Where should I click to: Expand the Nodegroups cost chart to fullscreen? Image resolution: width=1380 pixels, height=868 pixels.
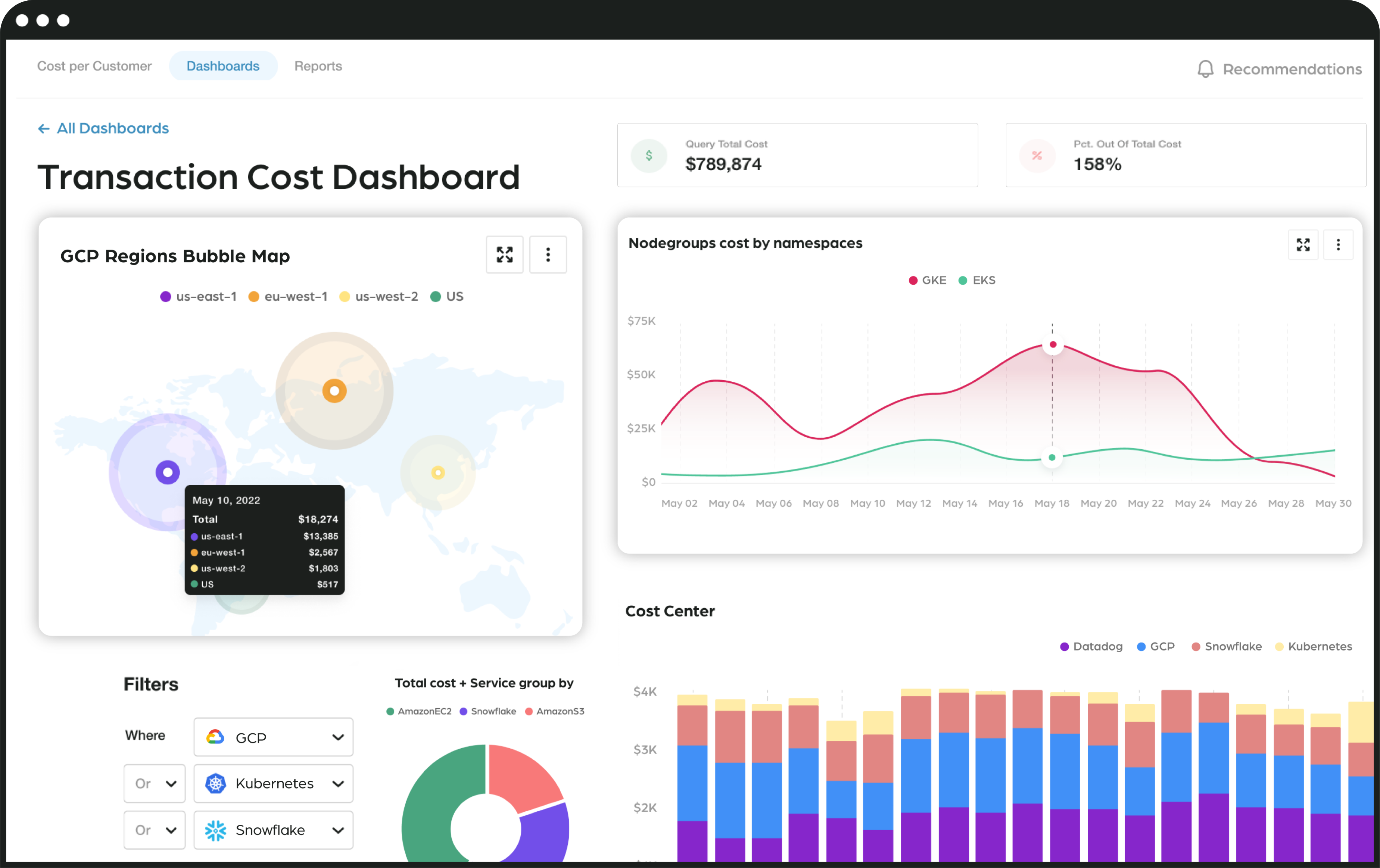[x=1303, y=245]
